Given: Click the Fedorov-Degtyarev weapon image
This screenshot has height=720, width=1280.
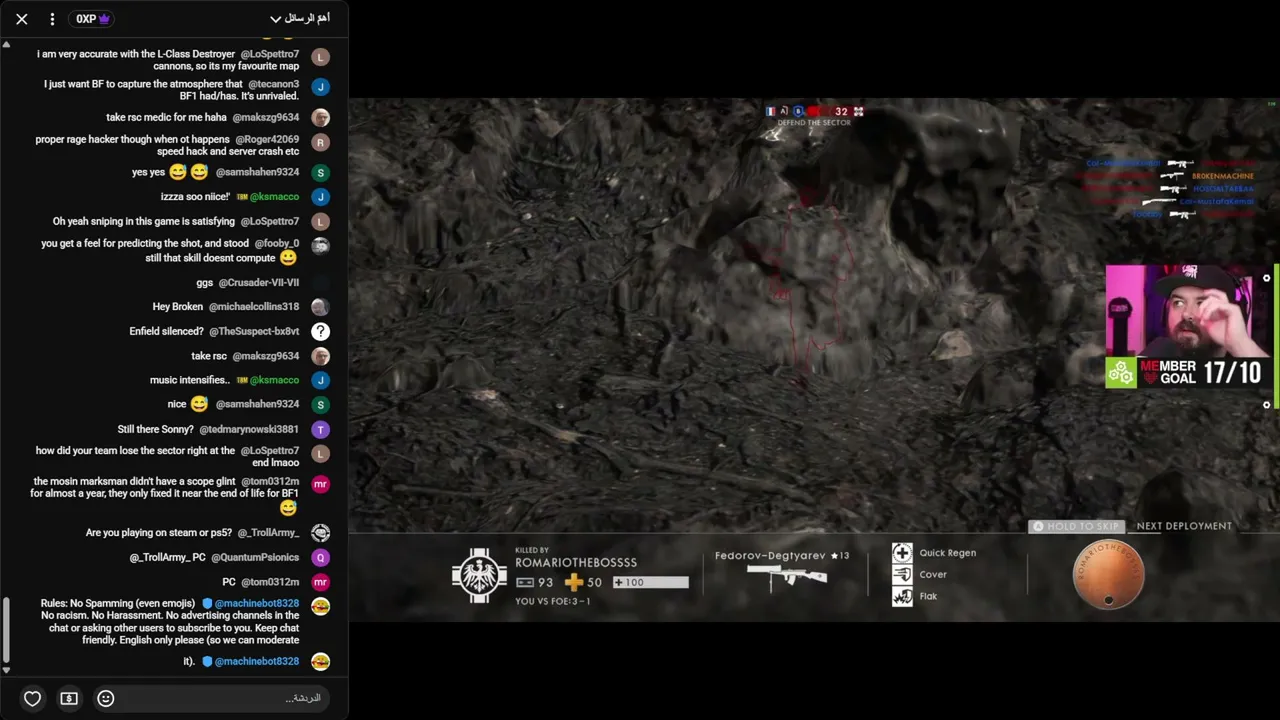Looking at the screenshot, I should point(787,577).
